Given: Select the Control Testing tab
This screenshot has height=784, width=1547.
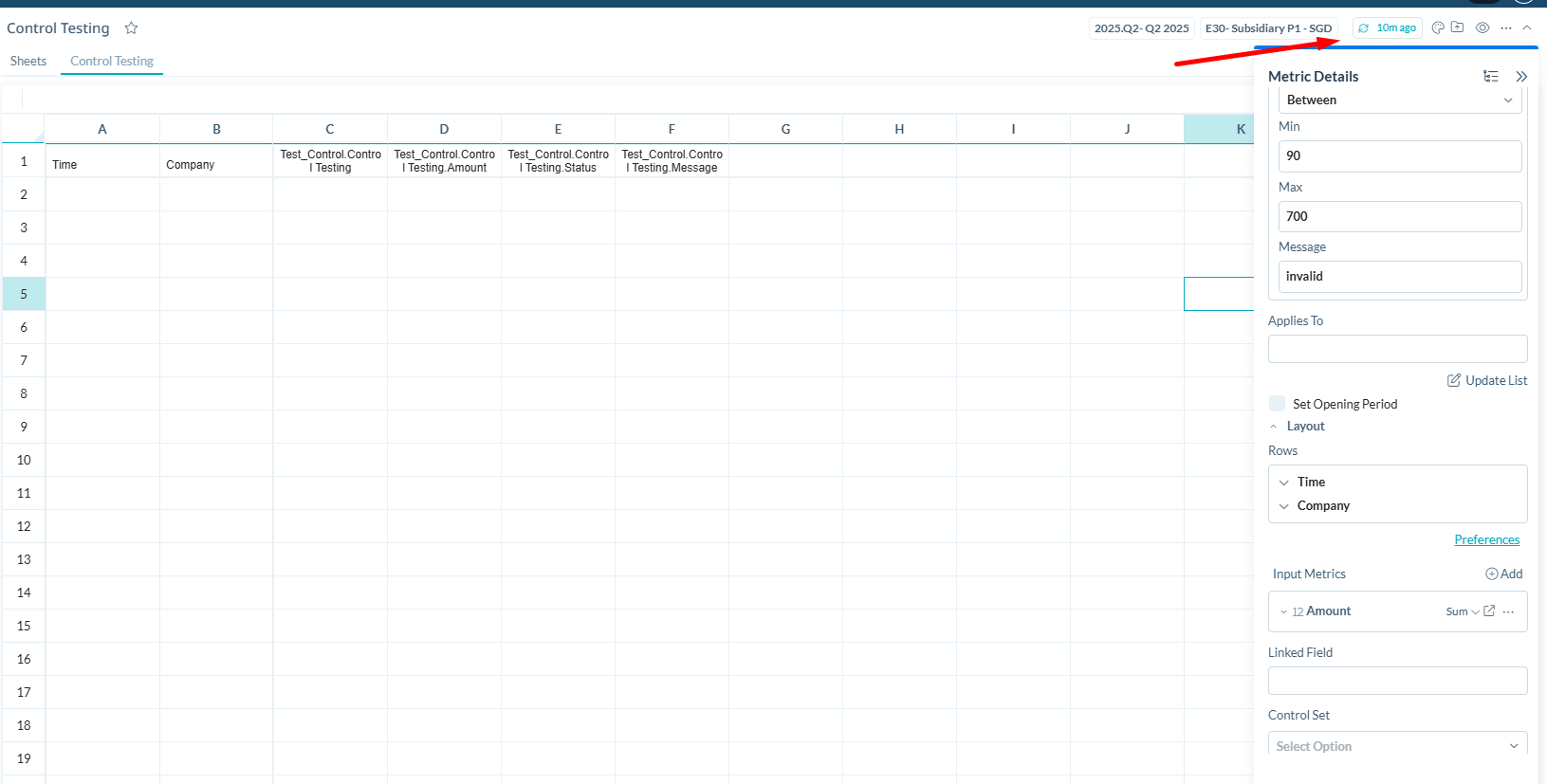Looking at the screenshot, I should pyautogui.click(x=112, y=61).
